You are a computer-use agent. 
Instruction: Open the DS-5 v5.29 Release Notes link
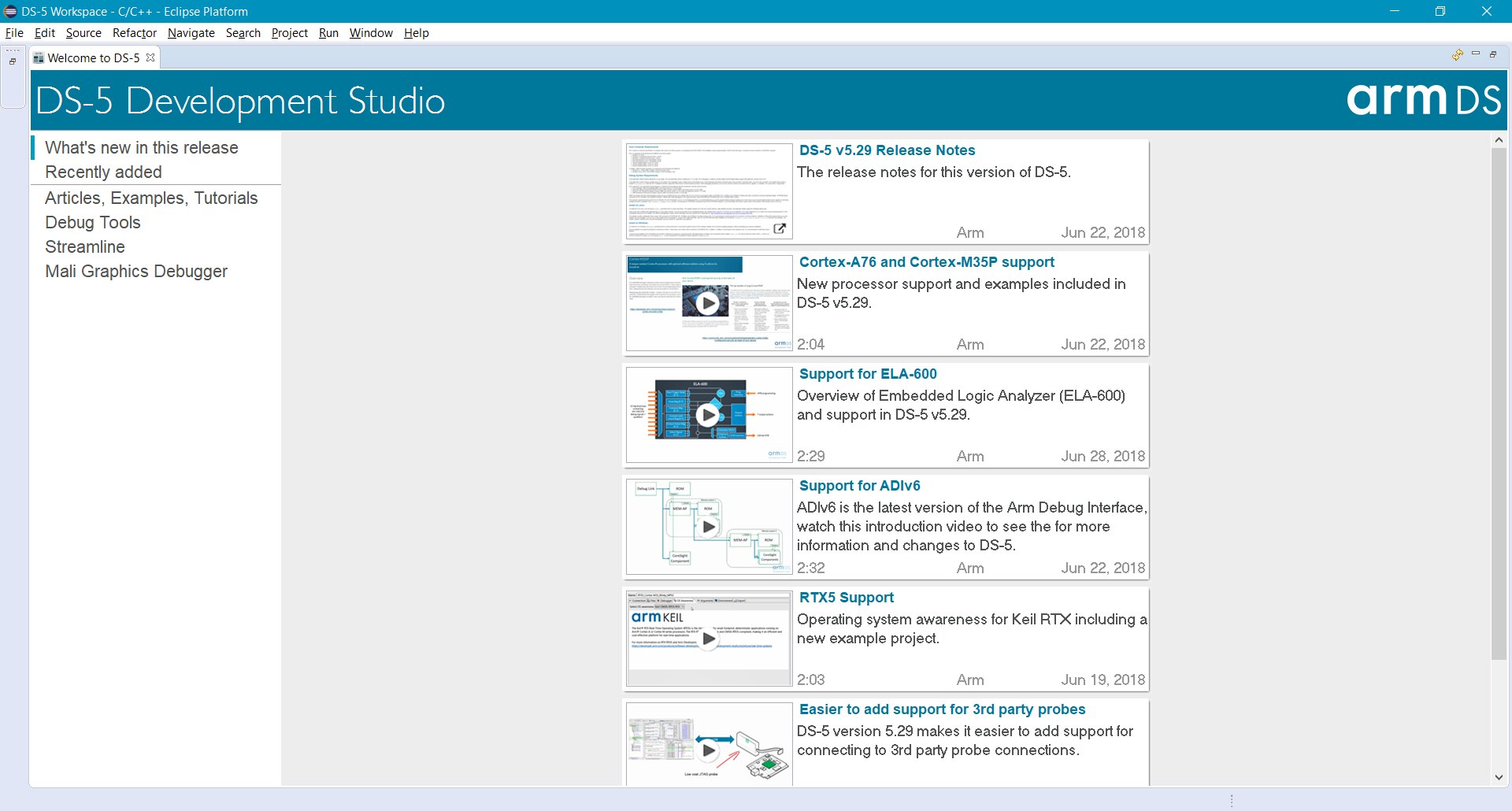click(887, 150)
